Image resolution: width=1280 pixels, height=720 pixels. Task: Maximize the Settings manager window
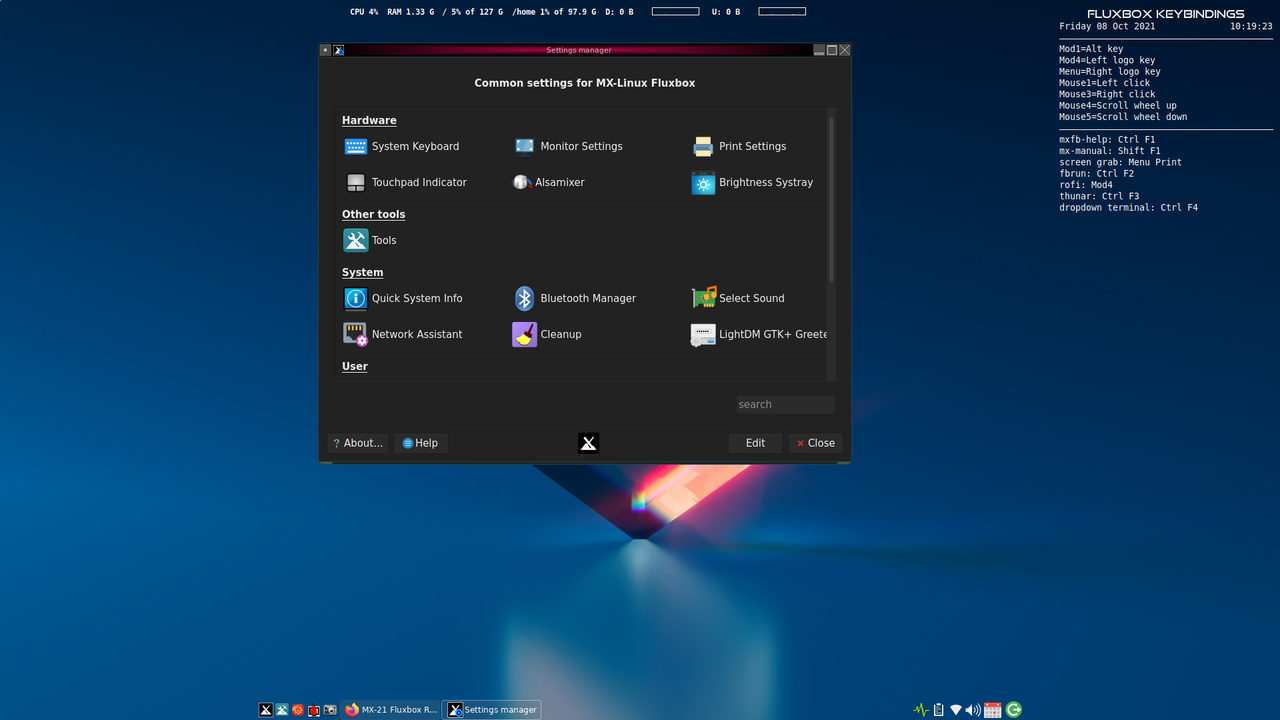(832, 50)
